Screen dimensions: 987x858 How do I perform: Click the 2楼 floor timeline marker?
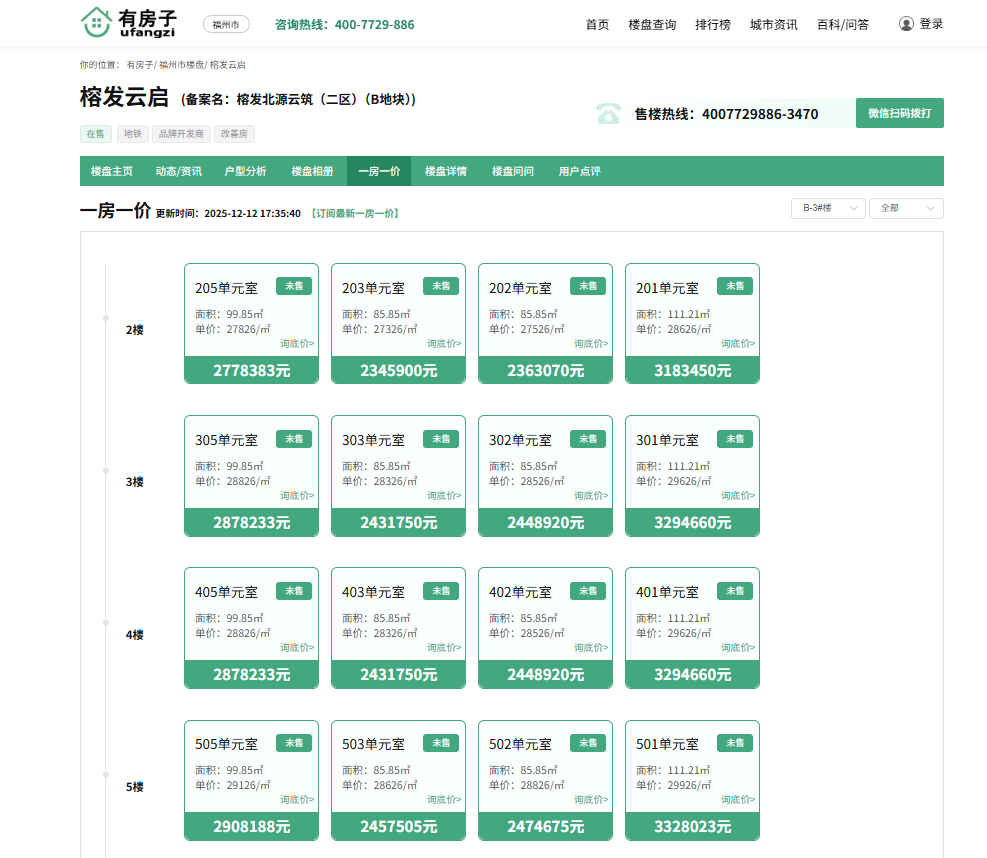point(106,318)
